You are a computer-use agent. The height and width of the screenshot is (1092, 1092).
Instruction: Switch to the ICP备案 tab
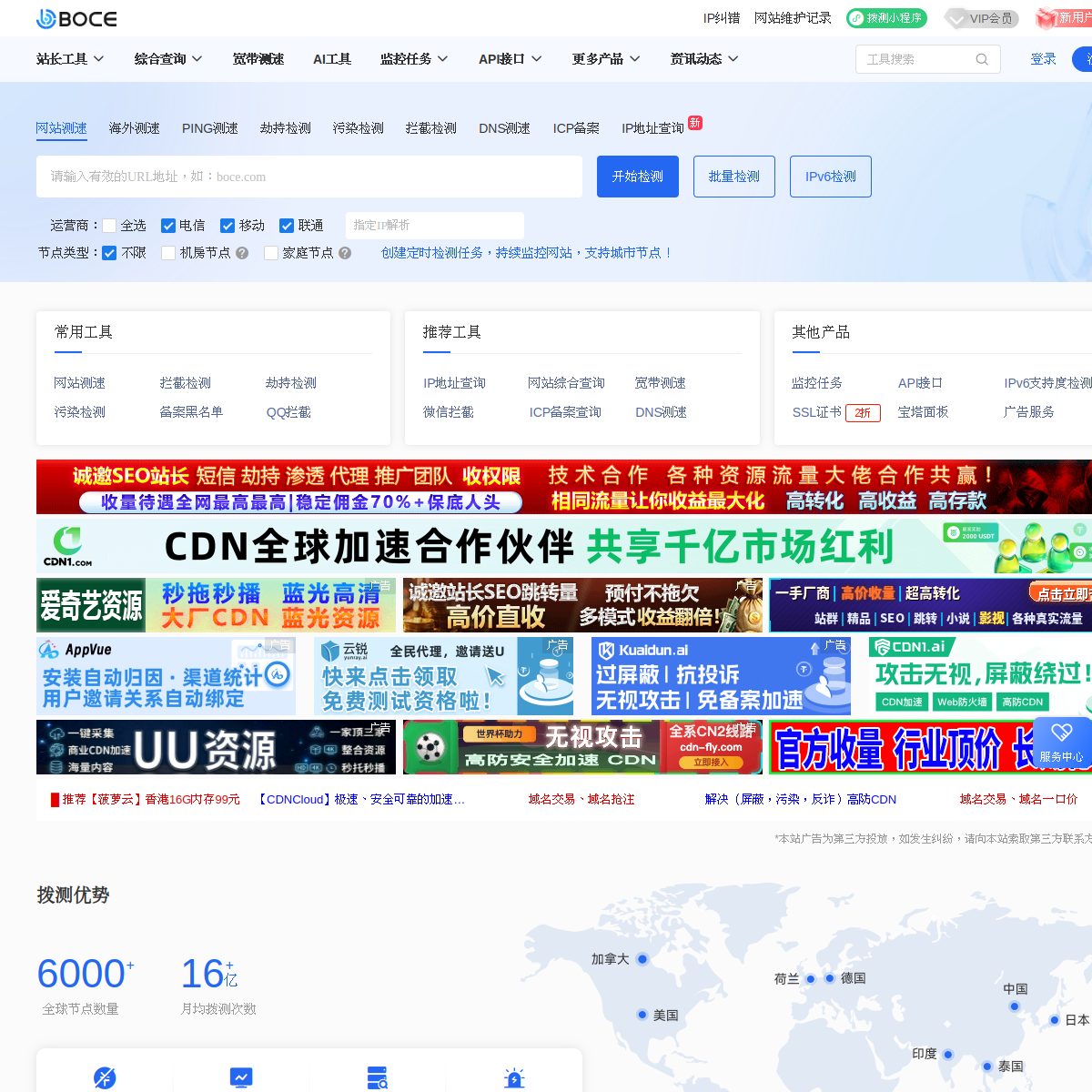tap(576, 128)
